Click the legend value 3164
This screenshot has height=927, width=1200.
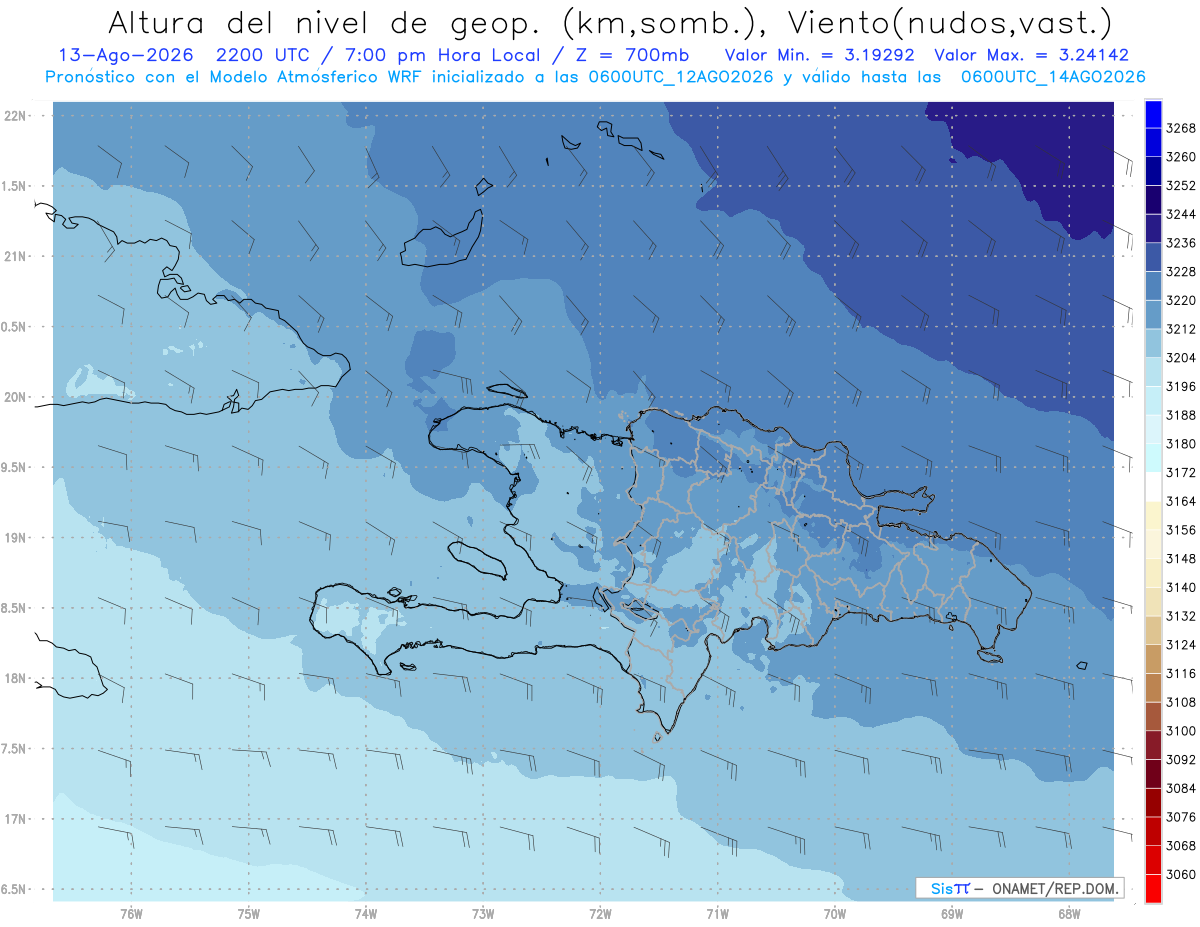coord(1181,501)
